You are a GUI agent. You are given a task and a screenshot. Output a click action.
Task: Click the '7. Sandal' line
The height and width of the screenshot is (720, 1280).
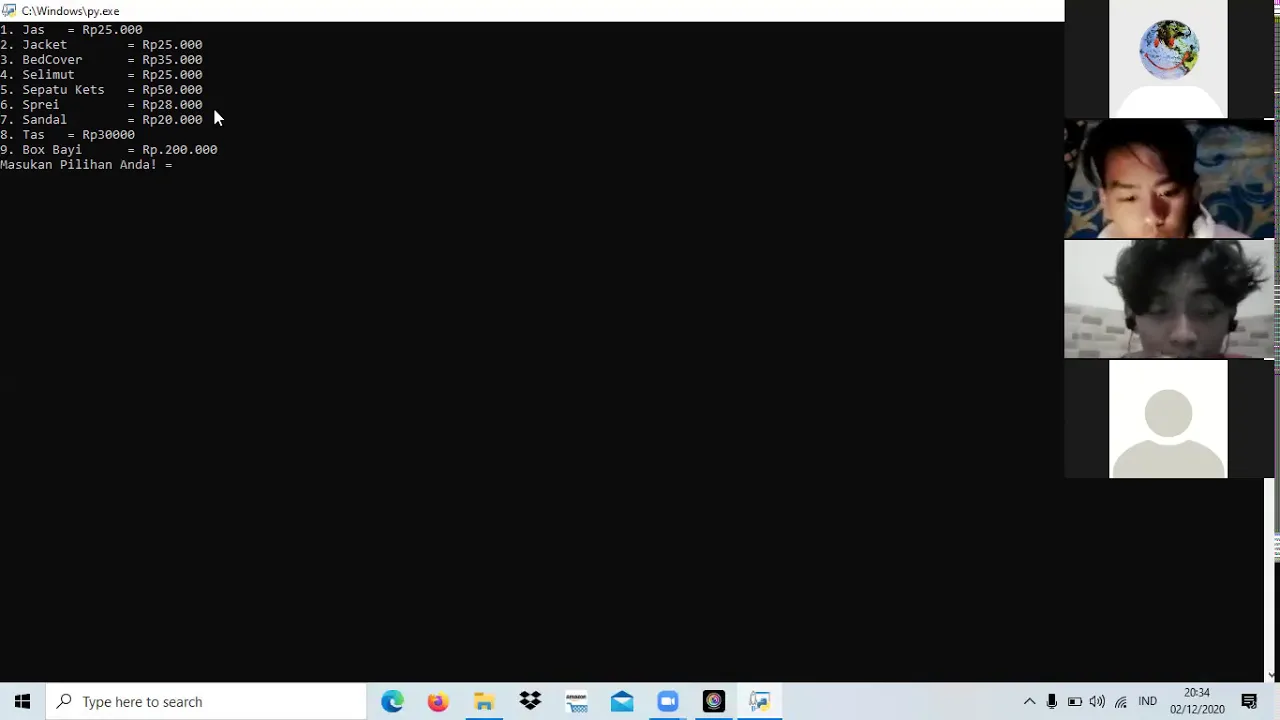(101, 120)
